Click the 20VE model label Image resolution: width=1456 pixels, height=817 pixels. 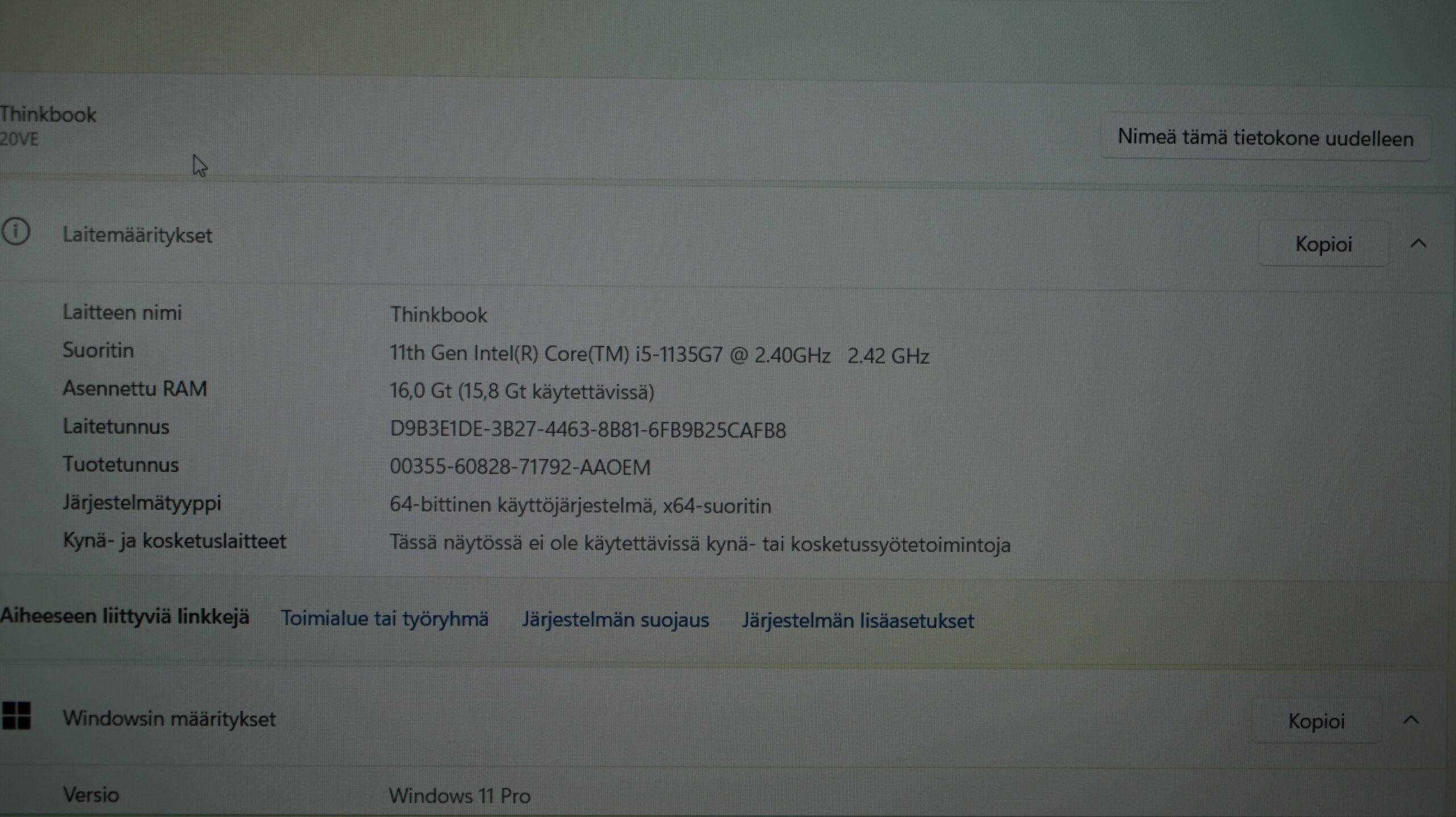[19, 139]
